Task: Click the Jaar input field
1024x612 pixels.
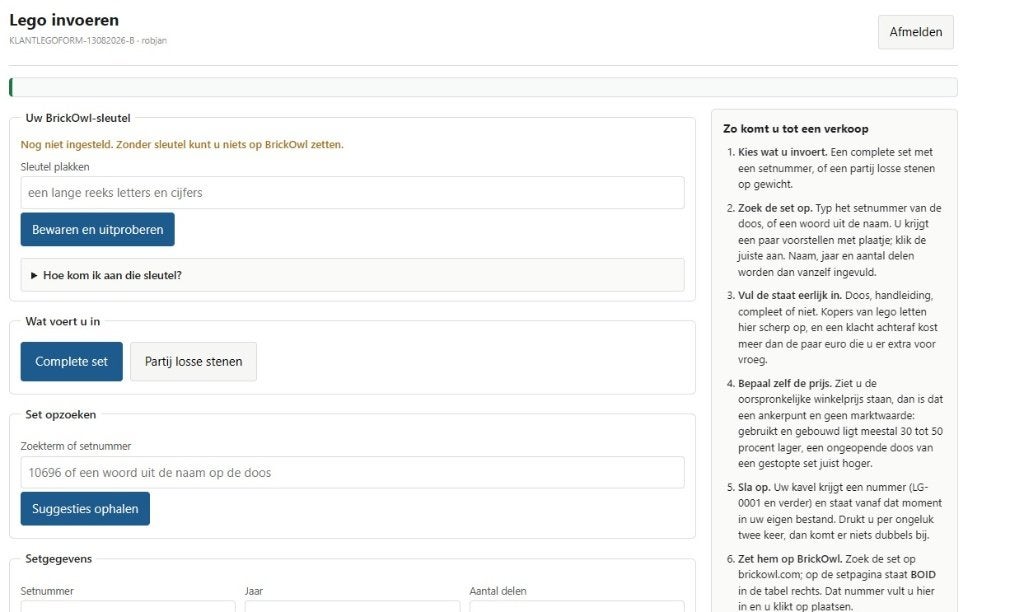Action: pos(352,606)
